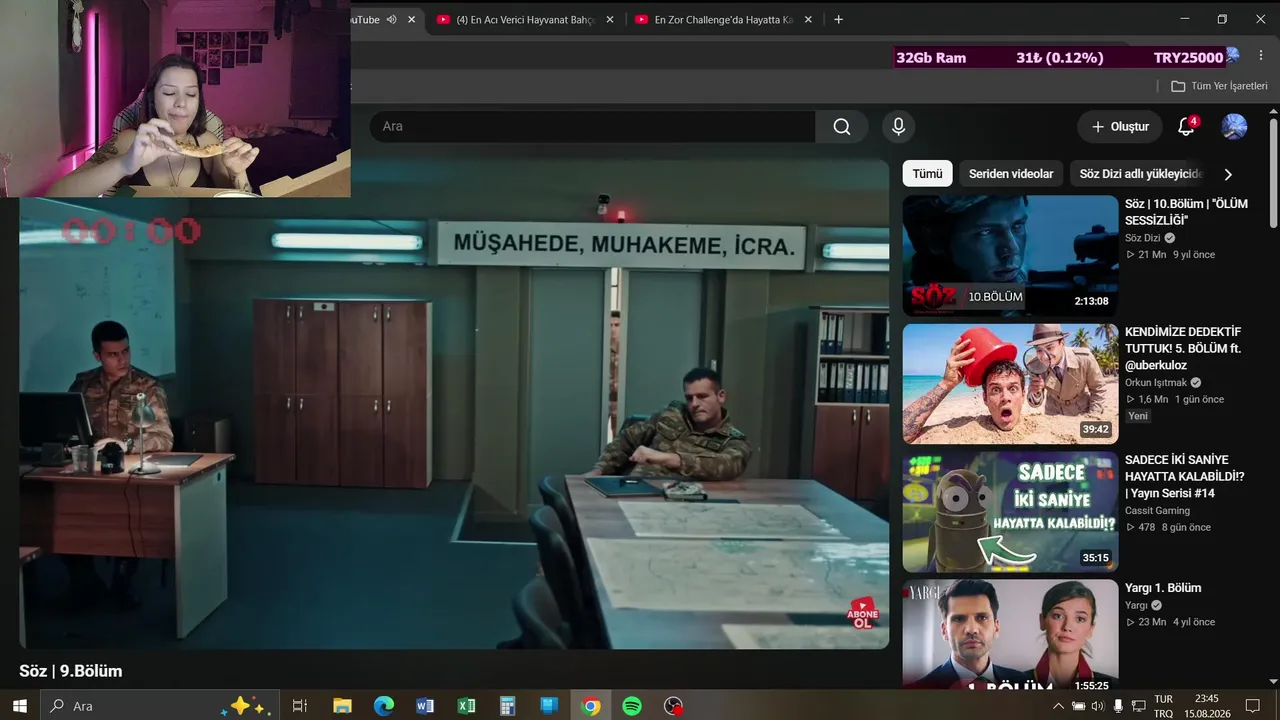Click the 'Söz | 9.Bölüm' video title
The height and width of the screenshot is (720, 1280).
click(x=71, y=671)
